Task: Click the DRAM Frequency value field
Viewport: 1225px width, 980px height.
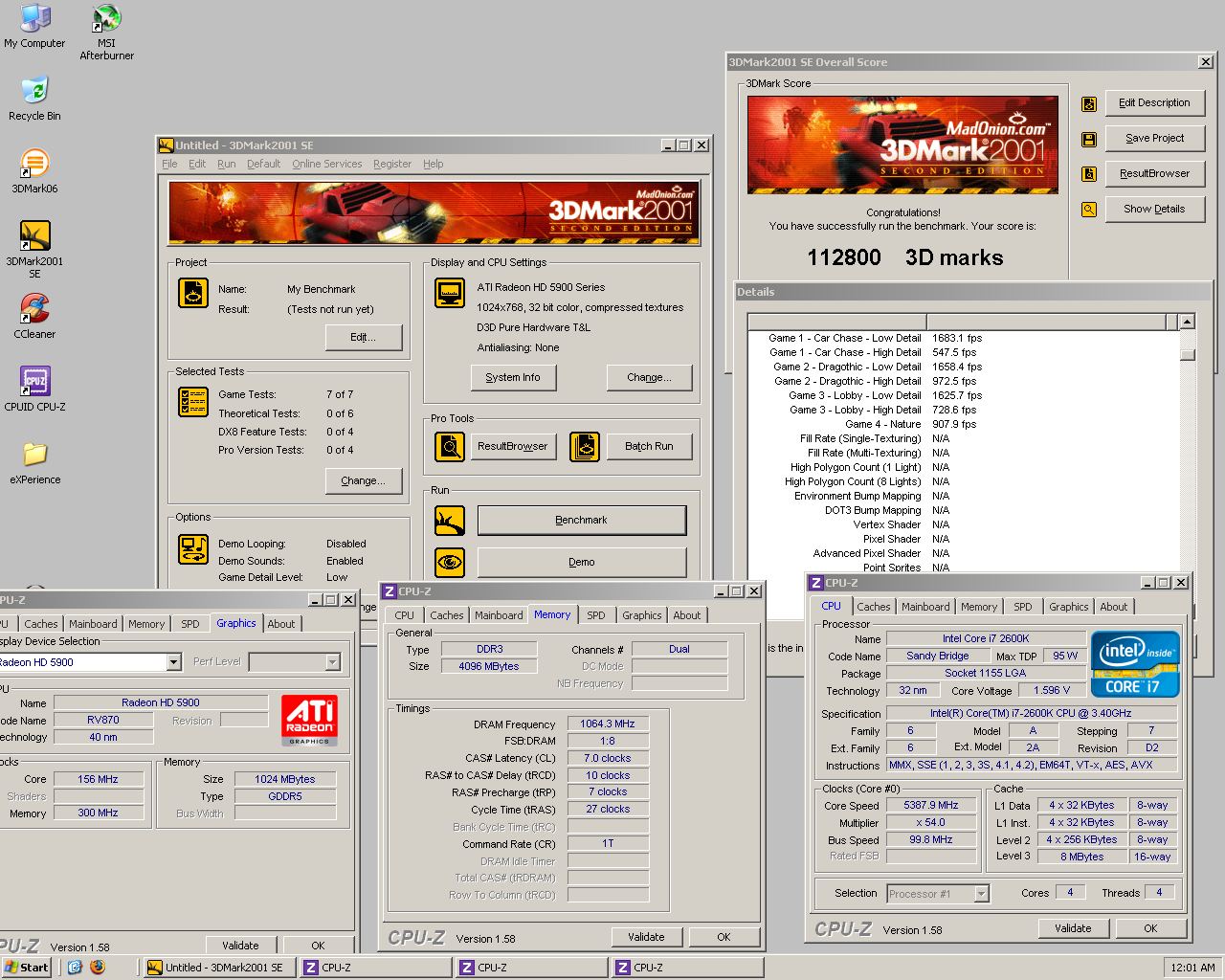Action: click(x=608, y=724)
